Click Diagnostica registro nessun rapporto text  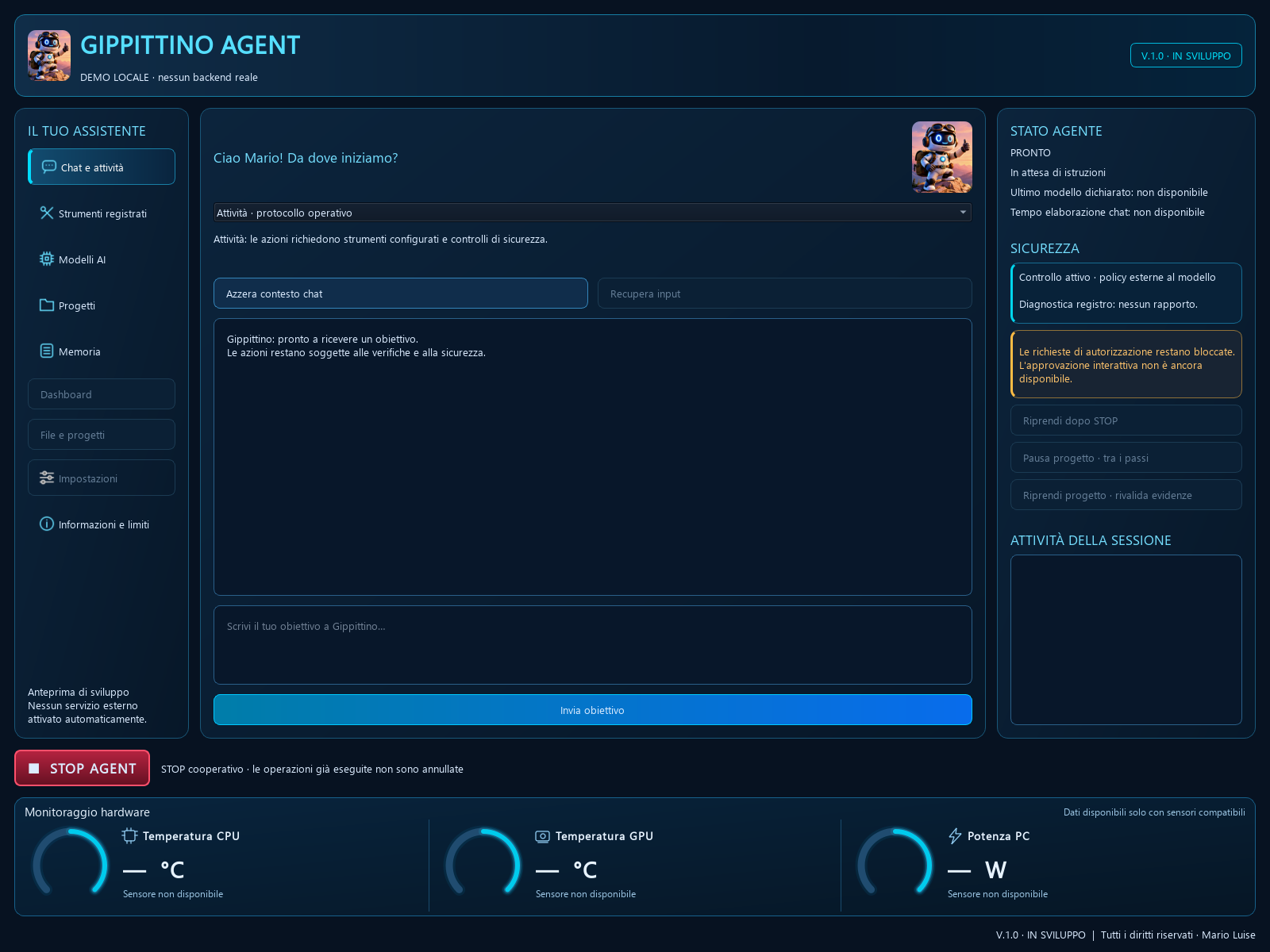click(1108, 304)
